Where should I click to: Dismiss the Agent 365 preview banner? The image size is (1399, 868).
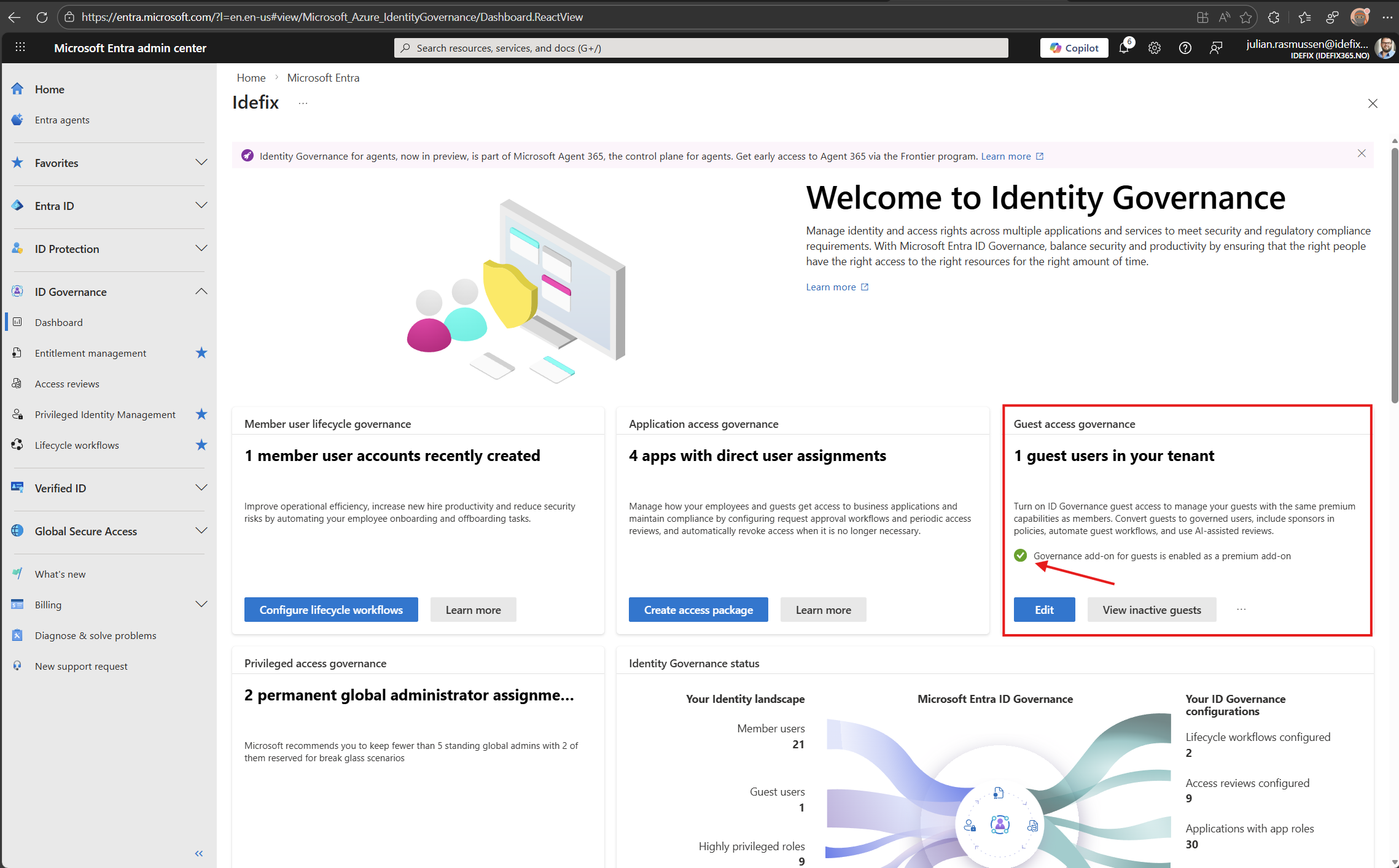coord(1362,153)
